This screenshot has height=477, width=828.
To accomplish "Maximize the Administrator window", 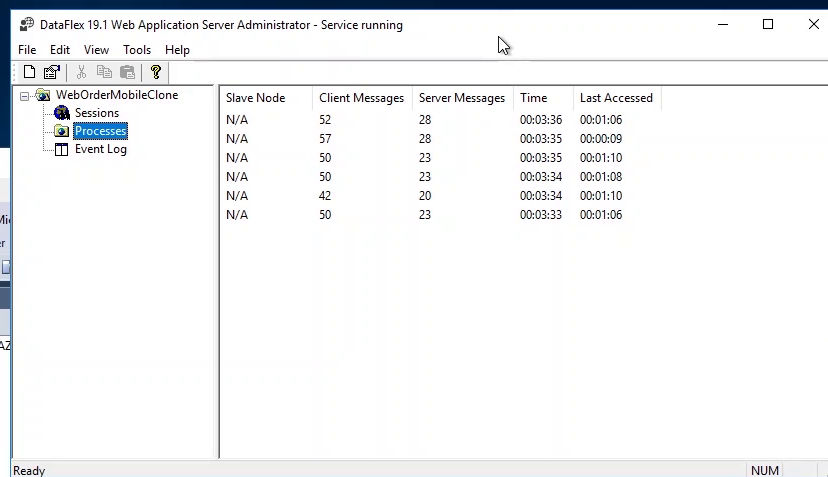I will 768,25.
